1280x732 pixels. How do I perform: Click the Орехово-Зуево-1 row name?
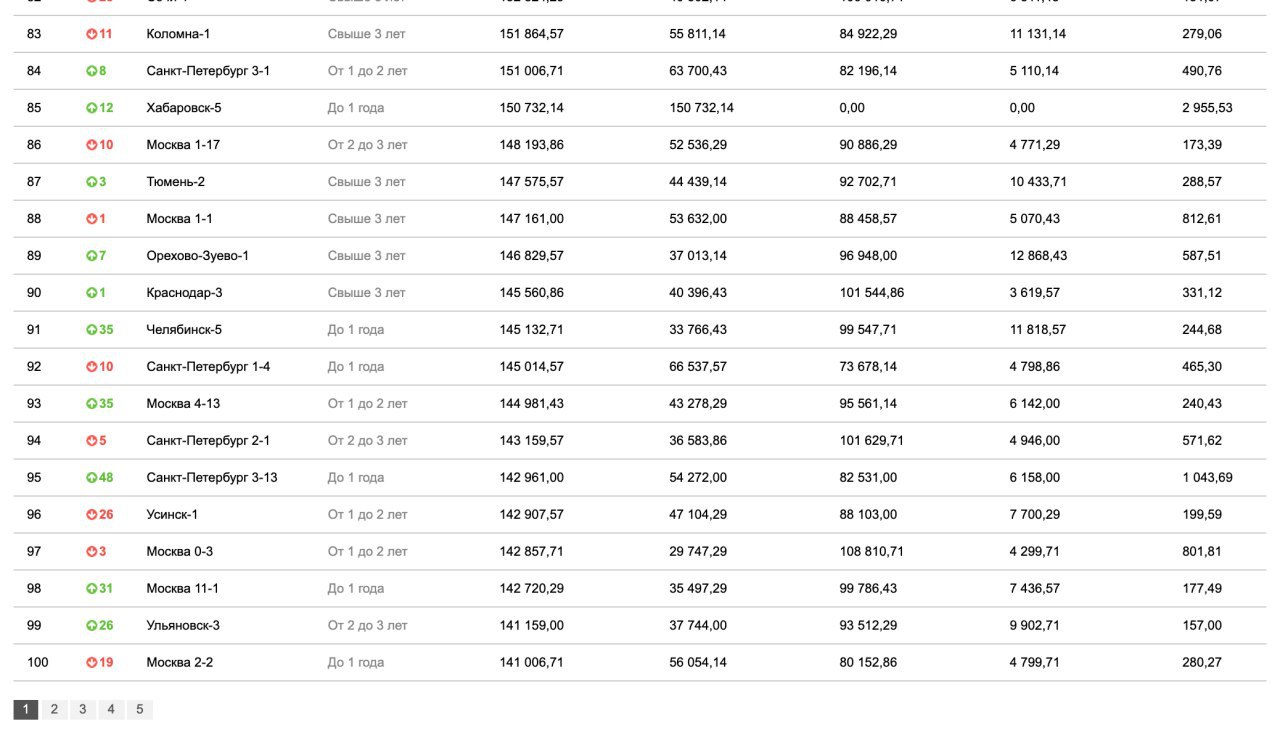(x=198, y=256)
